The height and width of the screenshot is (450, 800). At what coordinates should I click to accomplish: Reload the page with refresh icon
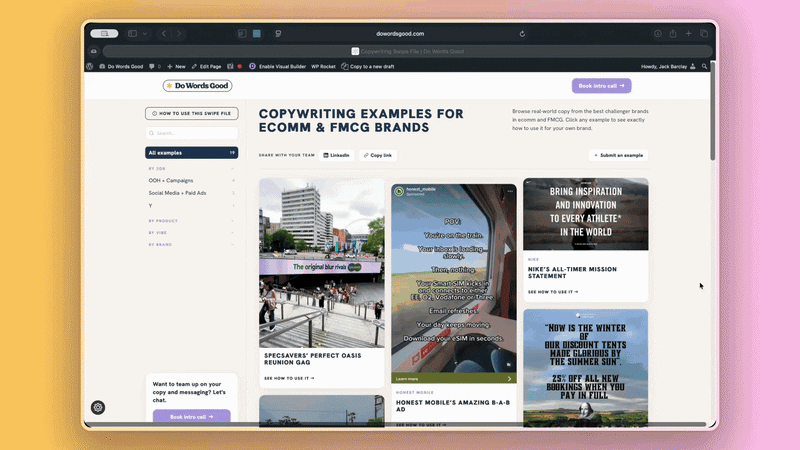pyautogui.click(x=522, y=34)
